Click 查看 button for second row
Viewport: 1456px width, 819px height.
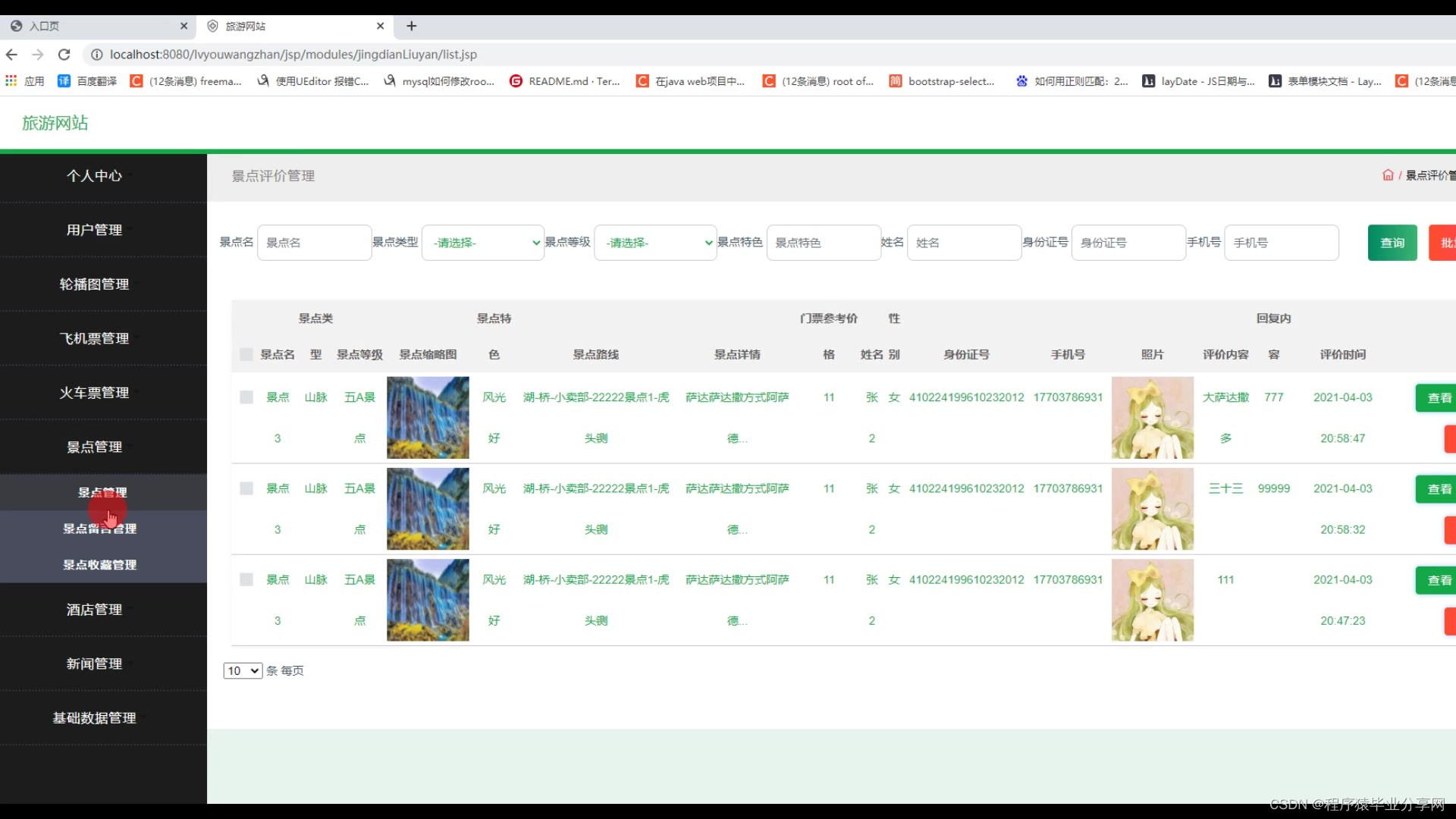click(x=1436, y=489)
